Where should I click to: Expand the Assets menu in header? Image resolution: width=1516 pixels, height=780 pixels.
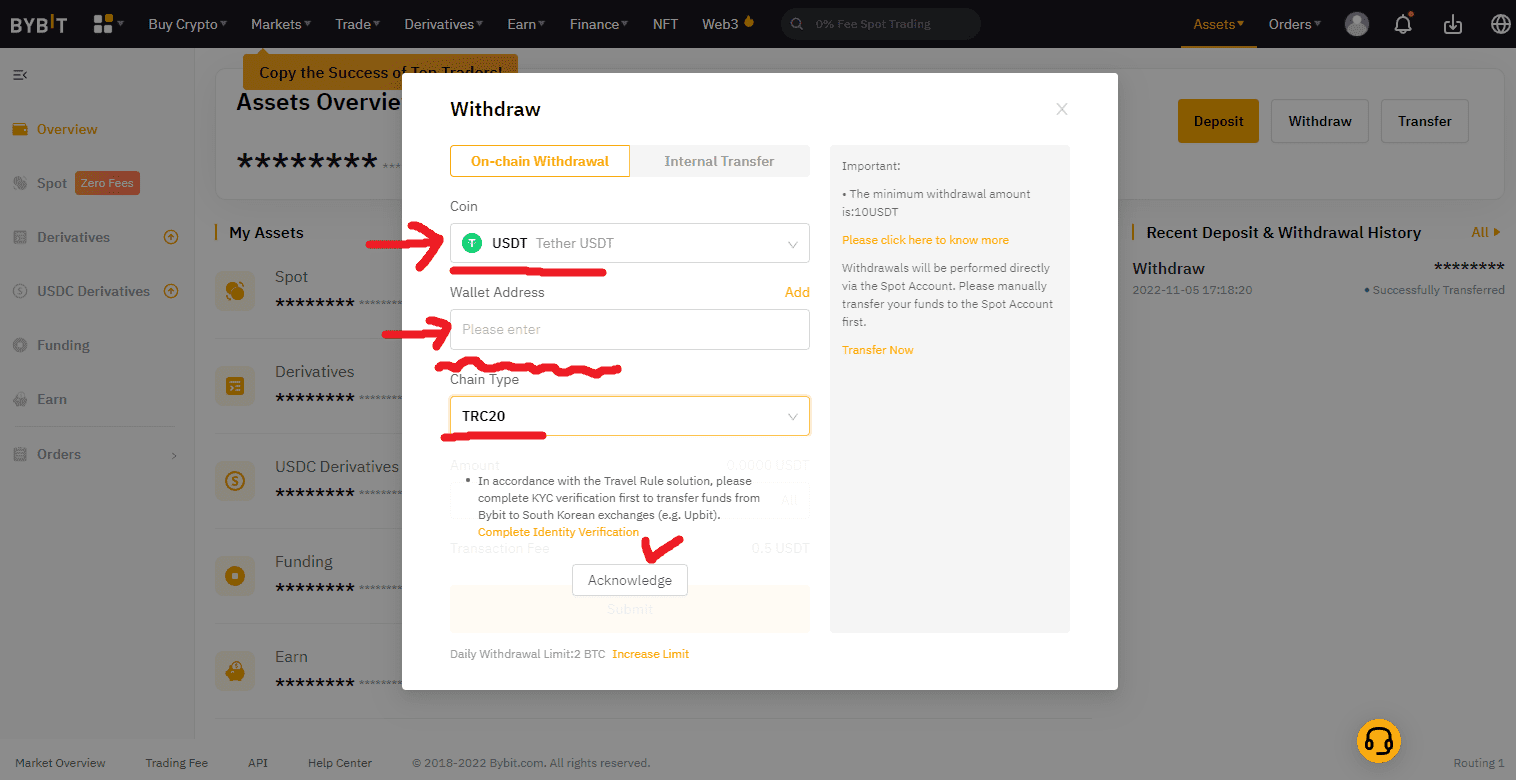pos(1218,24)
